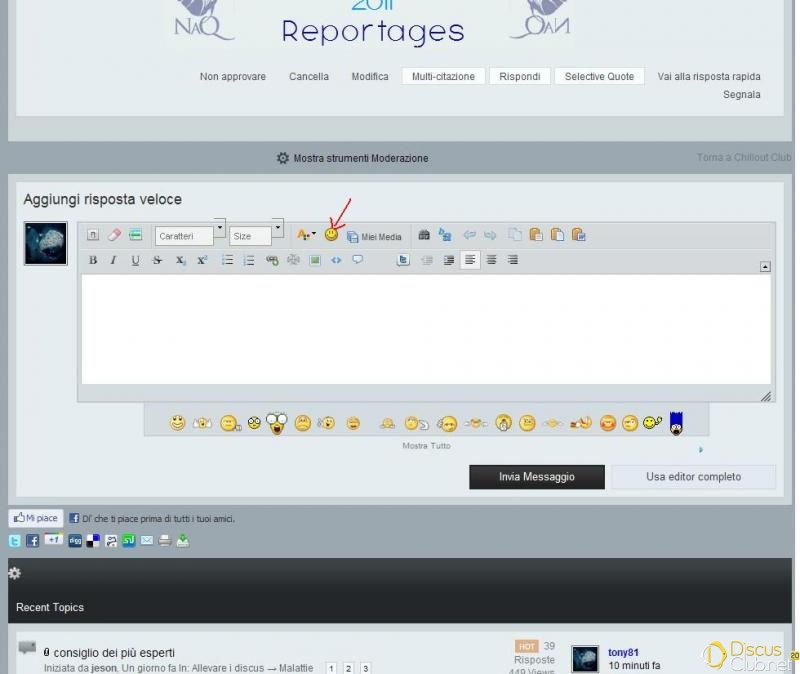Share the topic on Digg

(75, 541)
